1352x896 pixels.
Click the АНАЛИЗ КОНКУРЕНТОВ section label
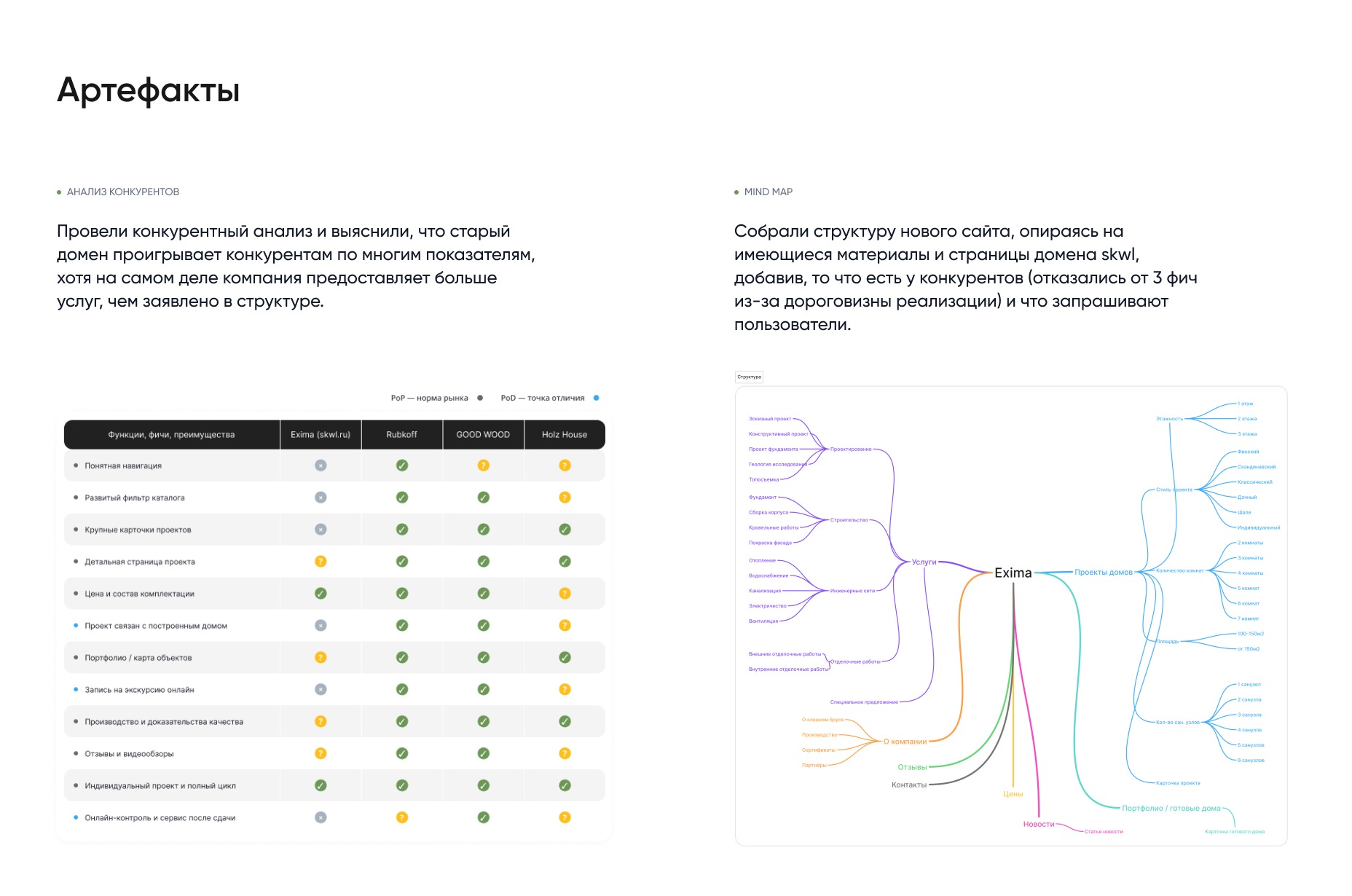(123, 192)
